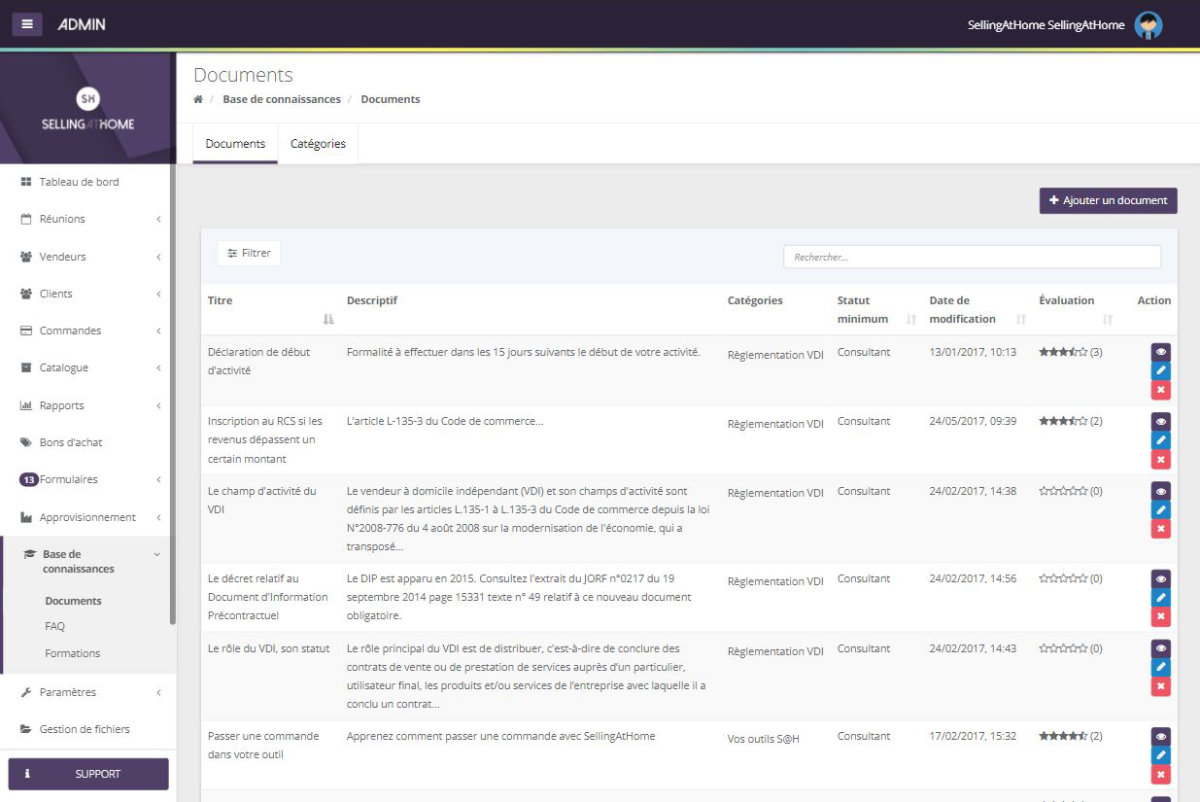Click the SUPPORT button
The width and height of the screenshot is (1200, 802).
(x=88, y=774)
